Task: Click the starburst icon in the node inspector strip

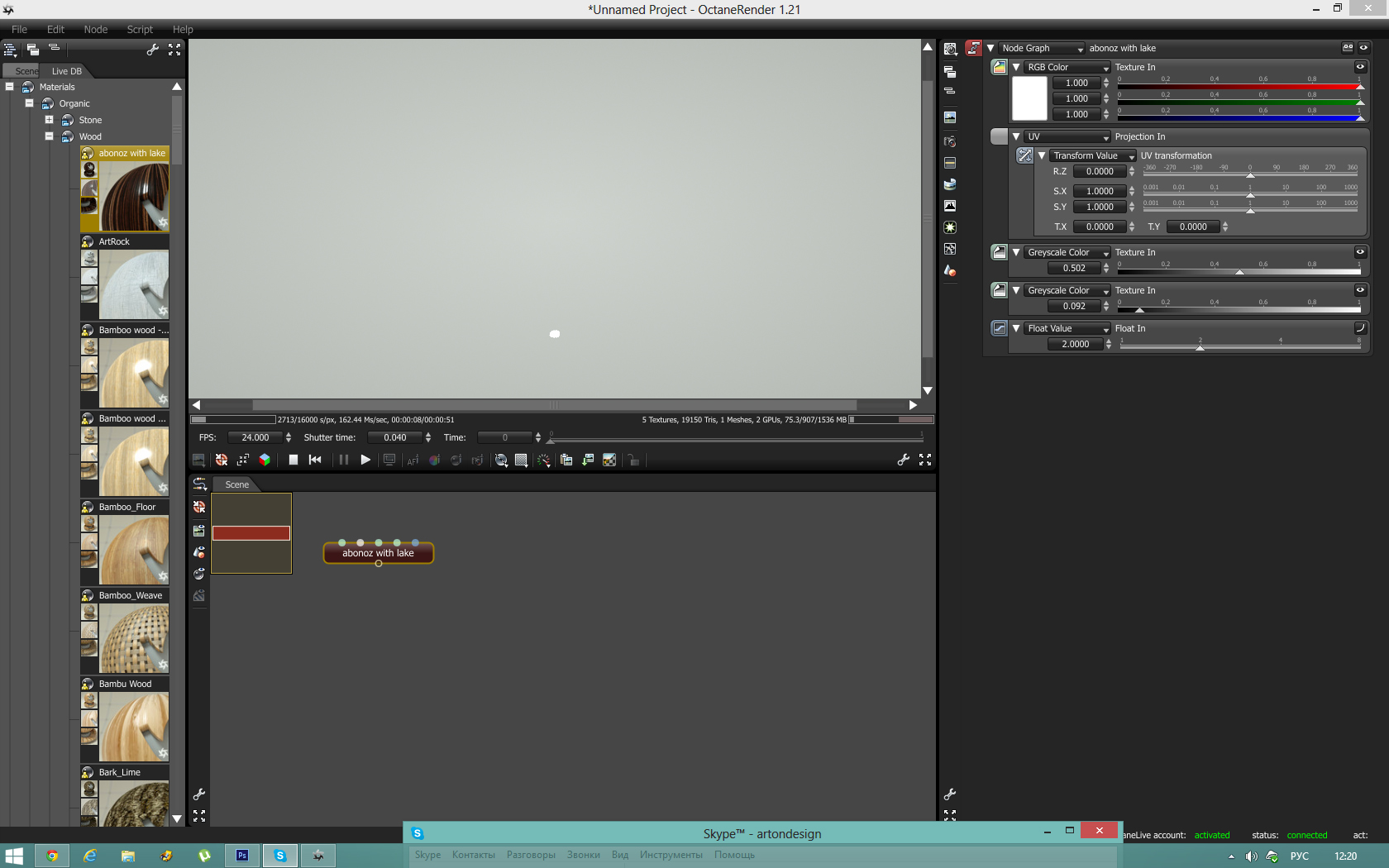Action: [950, 227]
